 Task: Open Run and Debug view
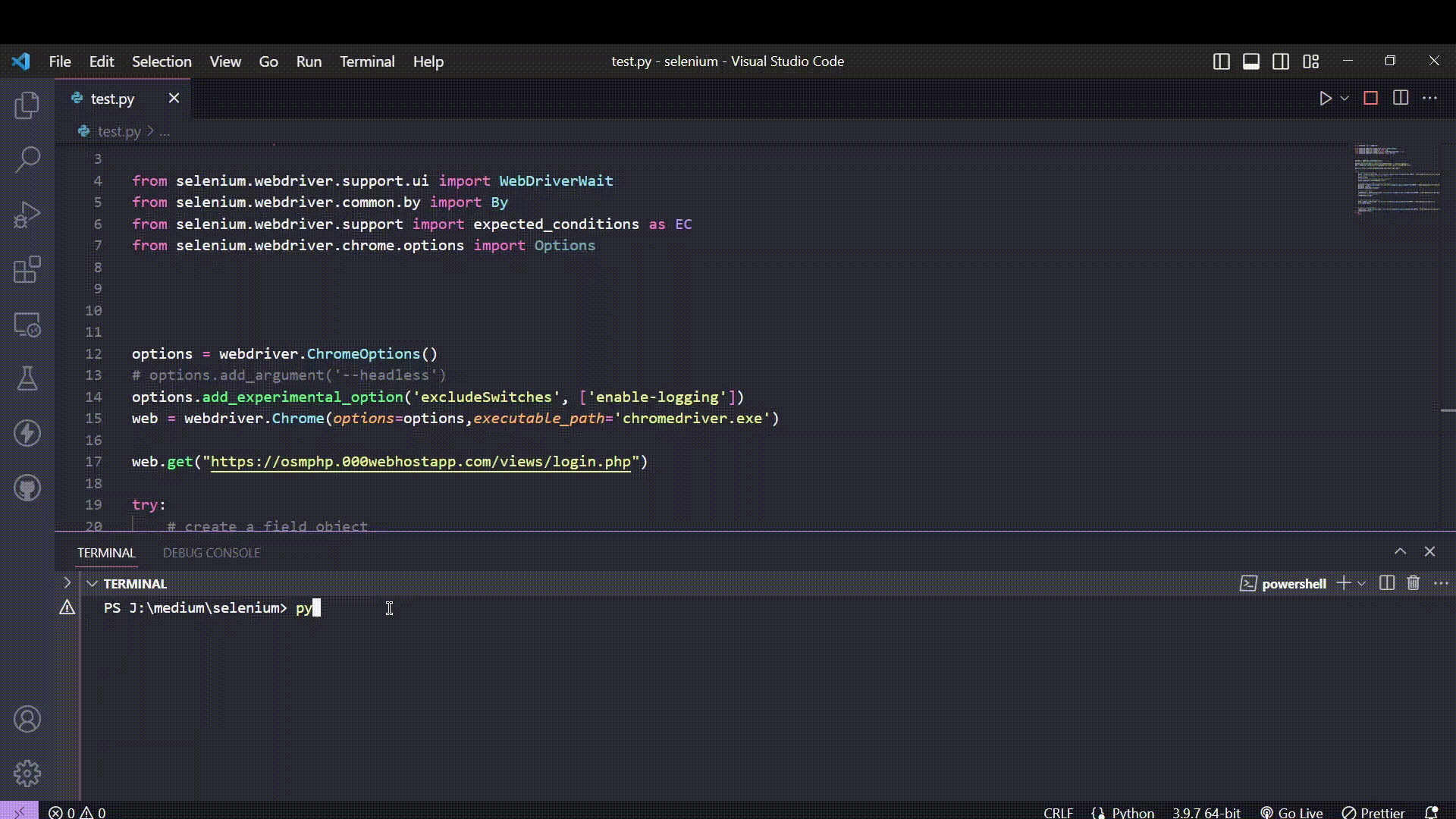[x=27, y=215]
